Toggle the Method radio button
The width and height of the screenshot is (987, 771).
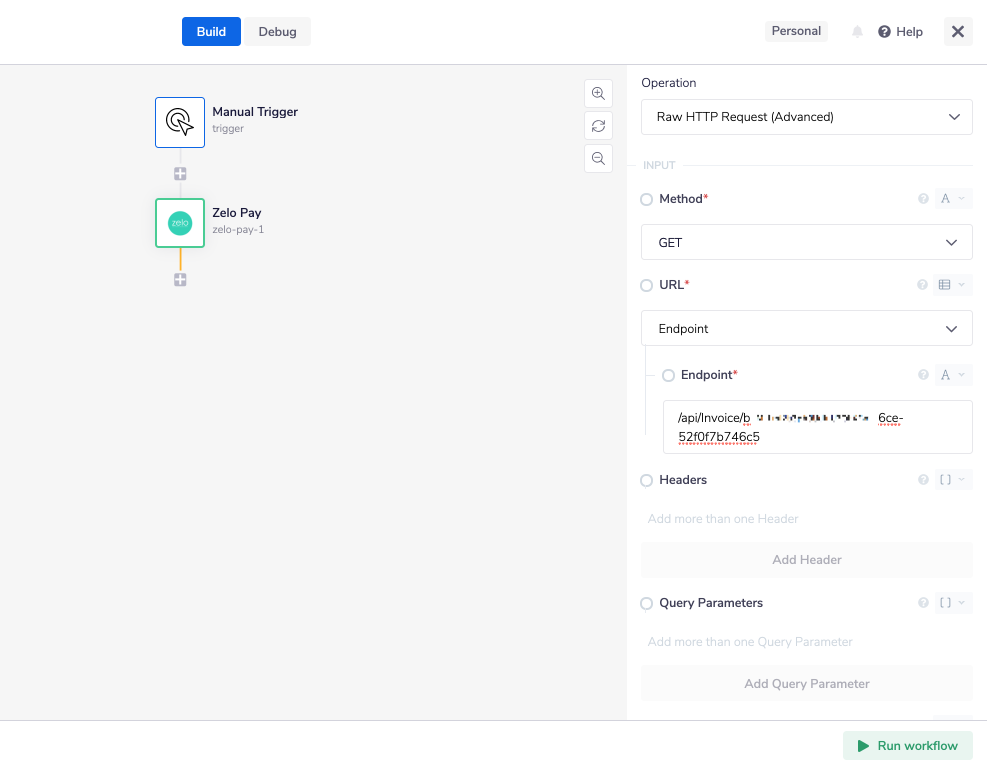[647, 200]
